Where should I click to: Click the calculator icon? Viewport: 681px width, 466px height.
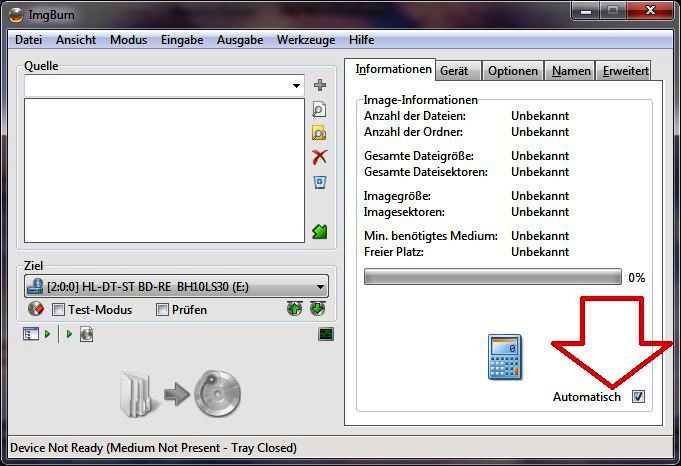pos(505,357)
